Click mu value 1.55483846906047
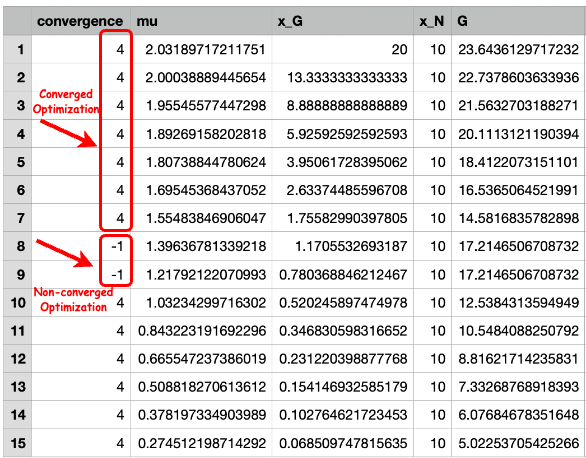The width and height of the screenshot is (586, 458). [206, 218]
